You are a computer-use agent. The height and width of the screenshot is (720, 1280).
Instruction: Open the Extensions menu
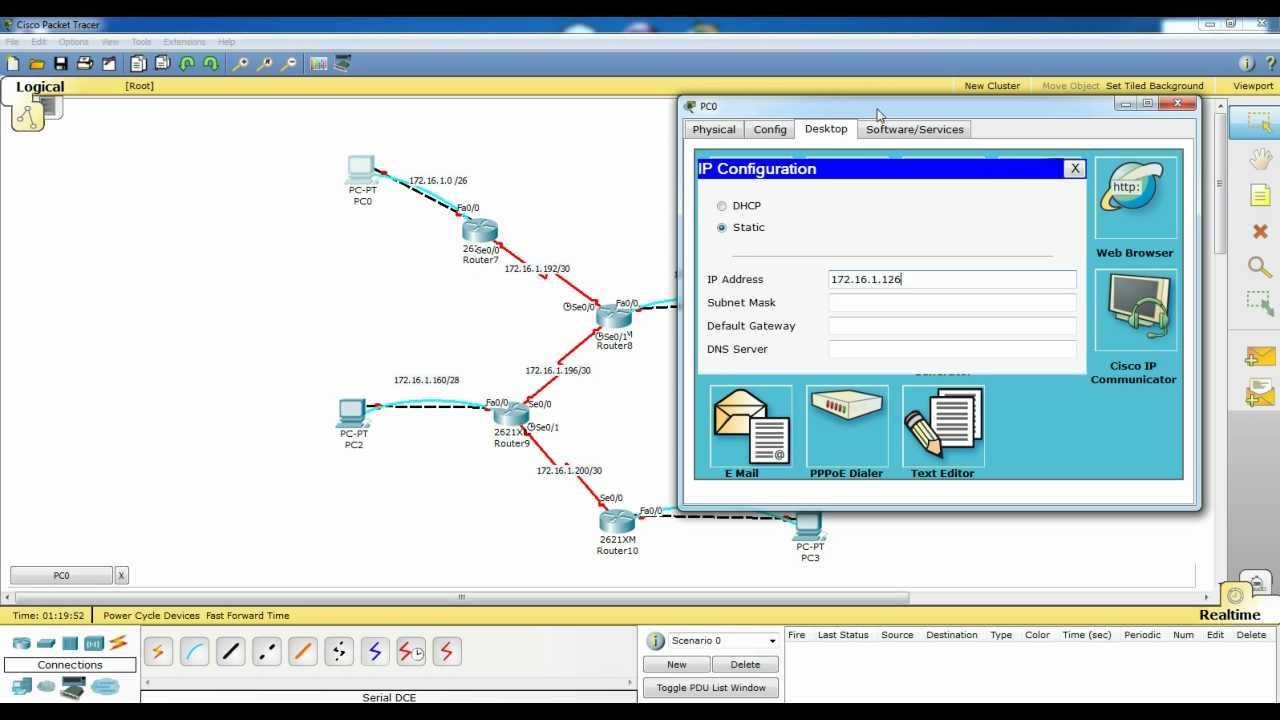[184, 42]
